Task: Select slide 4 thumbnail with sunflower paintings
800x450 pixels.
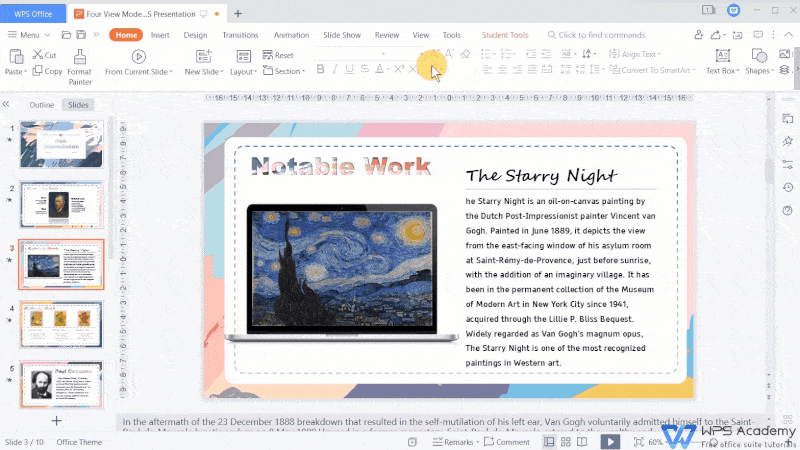Action: click(x=61, y=324)
